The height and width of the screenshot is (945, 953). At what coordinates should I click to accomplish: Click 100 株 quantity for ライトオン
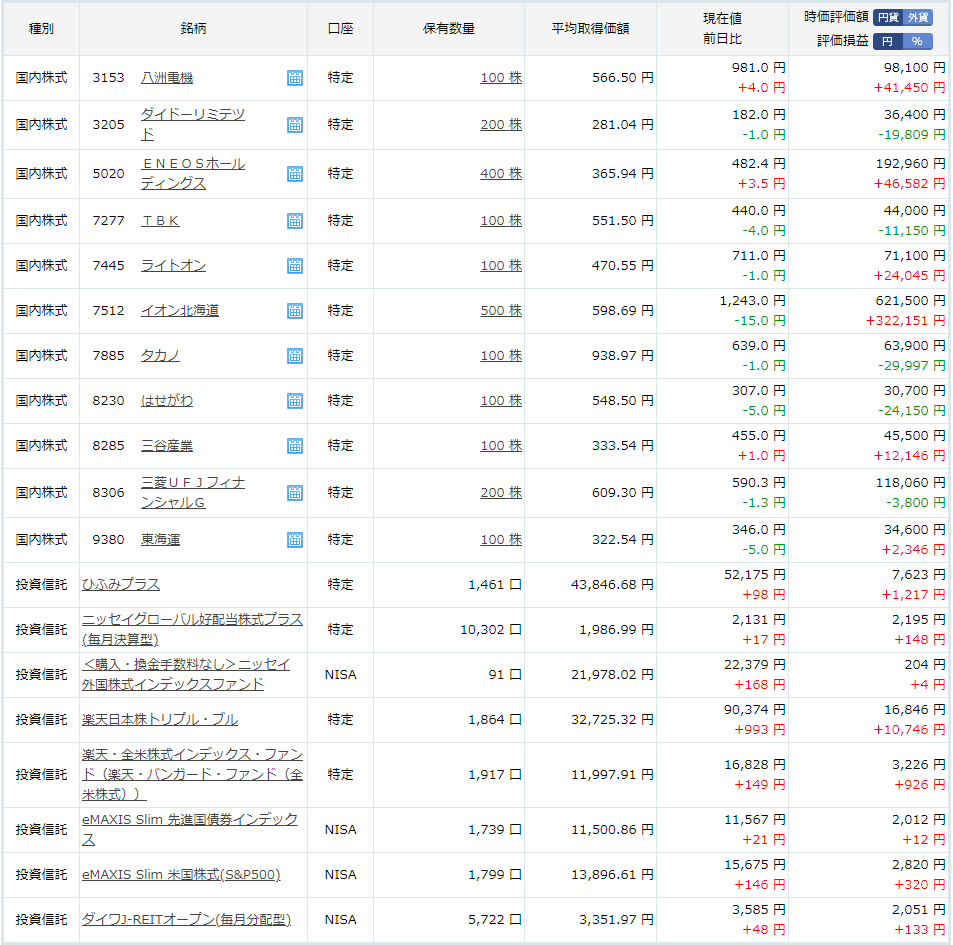tap(501, 266)
